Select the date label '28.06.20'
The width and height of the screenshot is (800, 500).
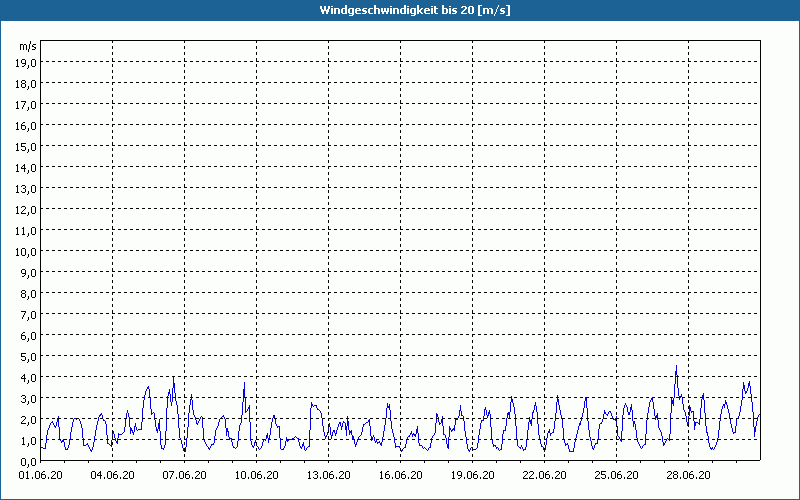(688, 475)
